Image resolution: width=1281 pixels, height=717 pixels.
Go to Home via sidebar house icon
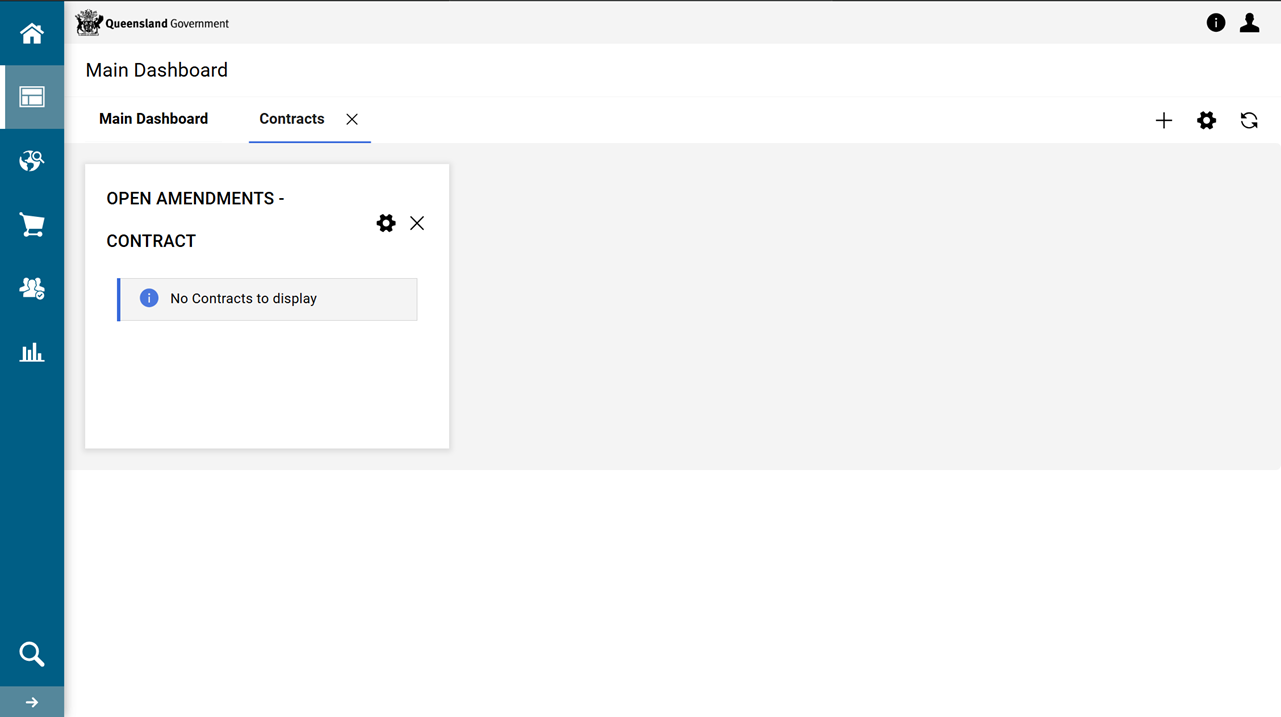[x=32, y=34]
